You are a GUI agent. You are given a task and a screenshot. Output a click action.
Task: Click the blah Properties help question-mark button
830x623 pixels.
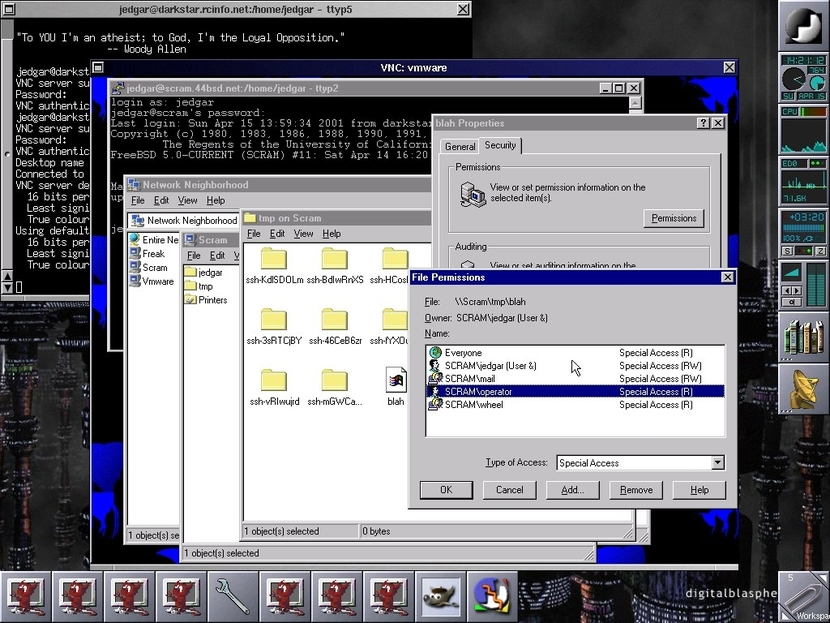click(702, 123)
